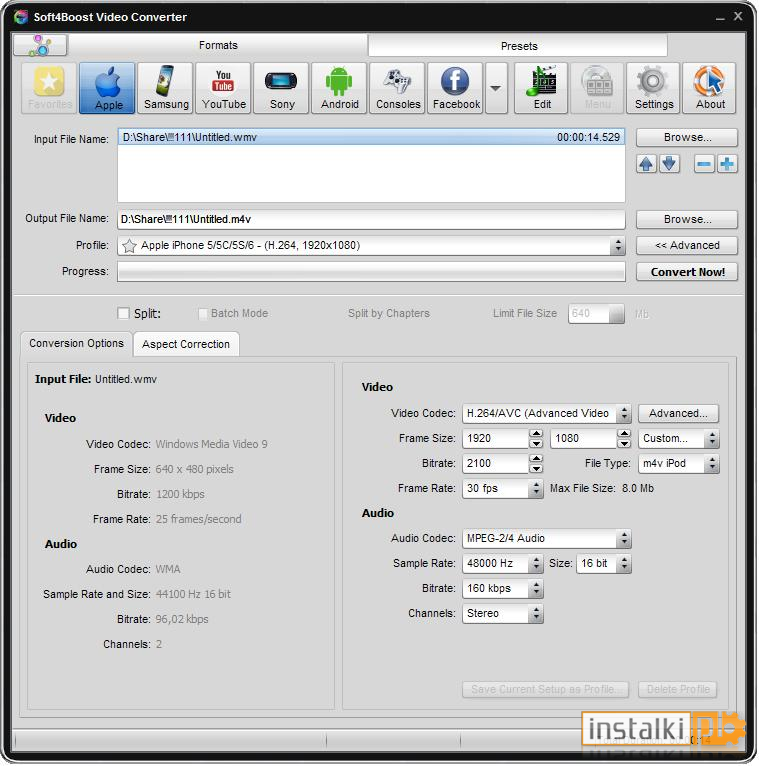The height and width of the screenshot is (766, 759).
Task: Open the Favorites format category
Action: coord(49,88)
